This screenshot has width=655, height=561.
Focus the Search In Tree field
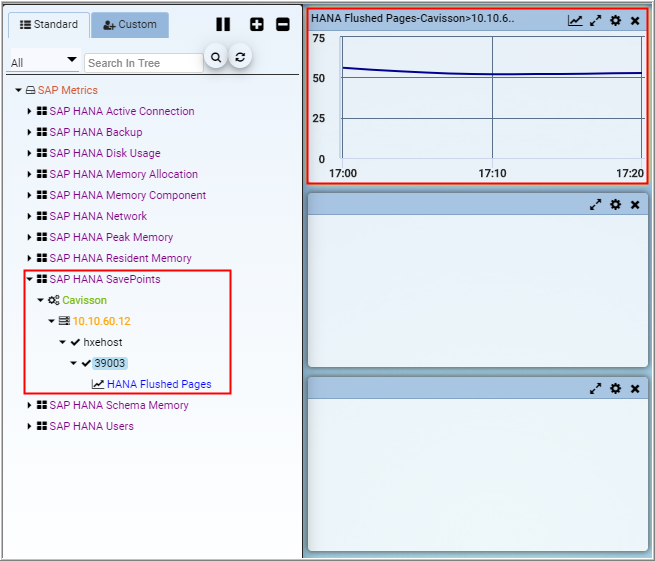[143, 63]
